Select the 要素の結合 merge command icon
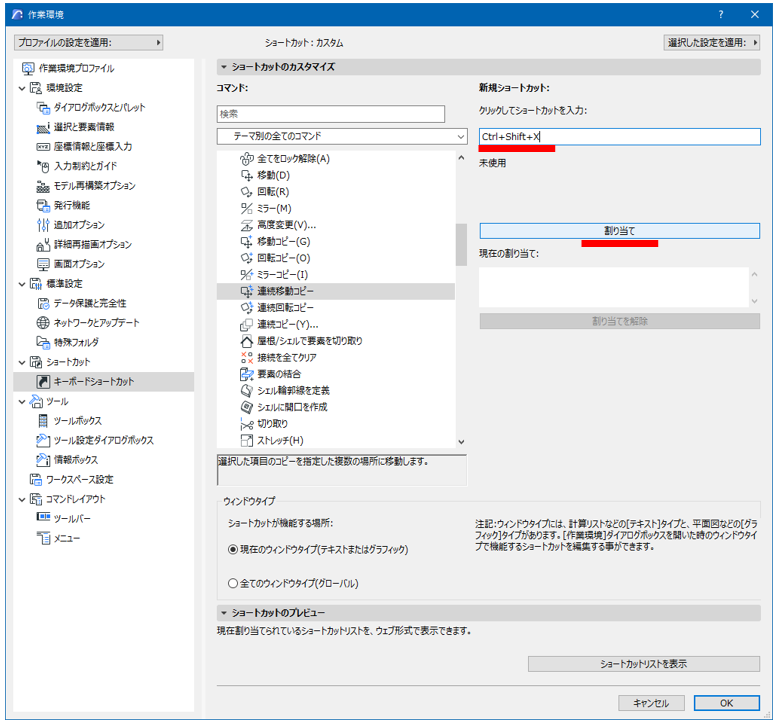The width and height of the screenshot is (776, 724). pos(246,374)
